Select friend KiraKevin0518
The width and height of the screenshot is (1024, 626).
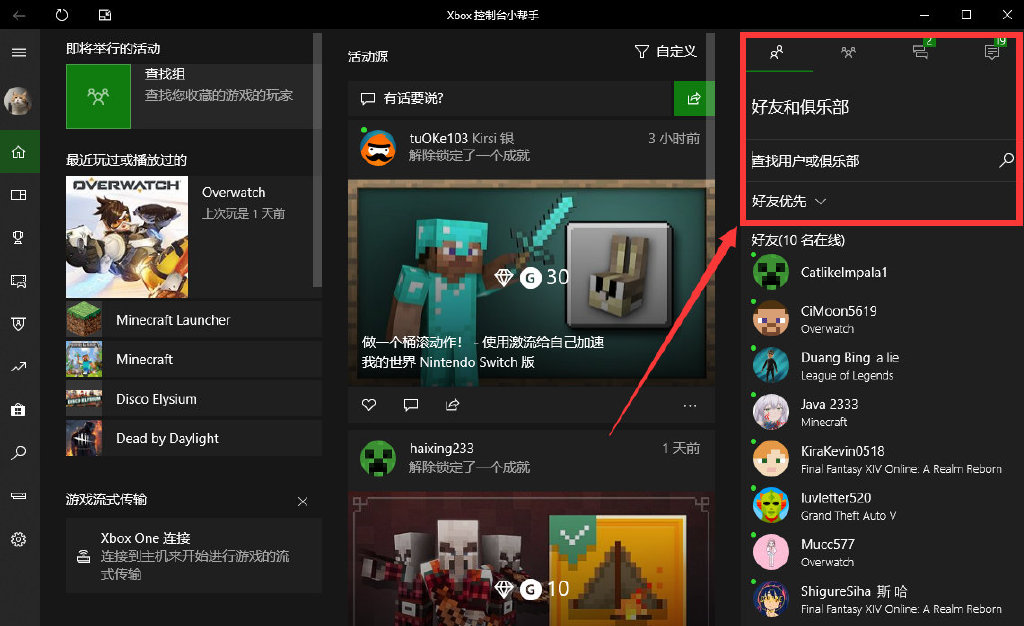pos(878,459)
